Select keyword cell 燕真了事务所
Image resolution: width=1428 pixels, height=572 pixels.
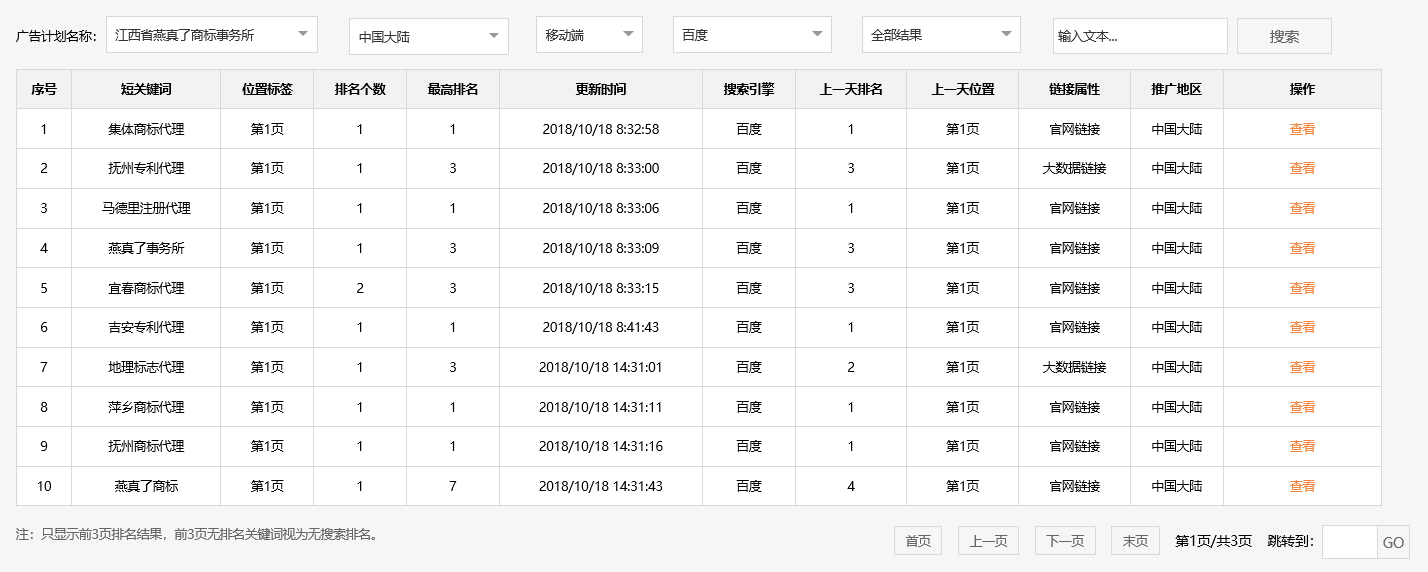(x=146, y=248)
